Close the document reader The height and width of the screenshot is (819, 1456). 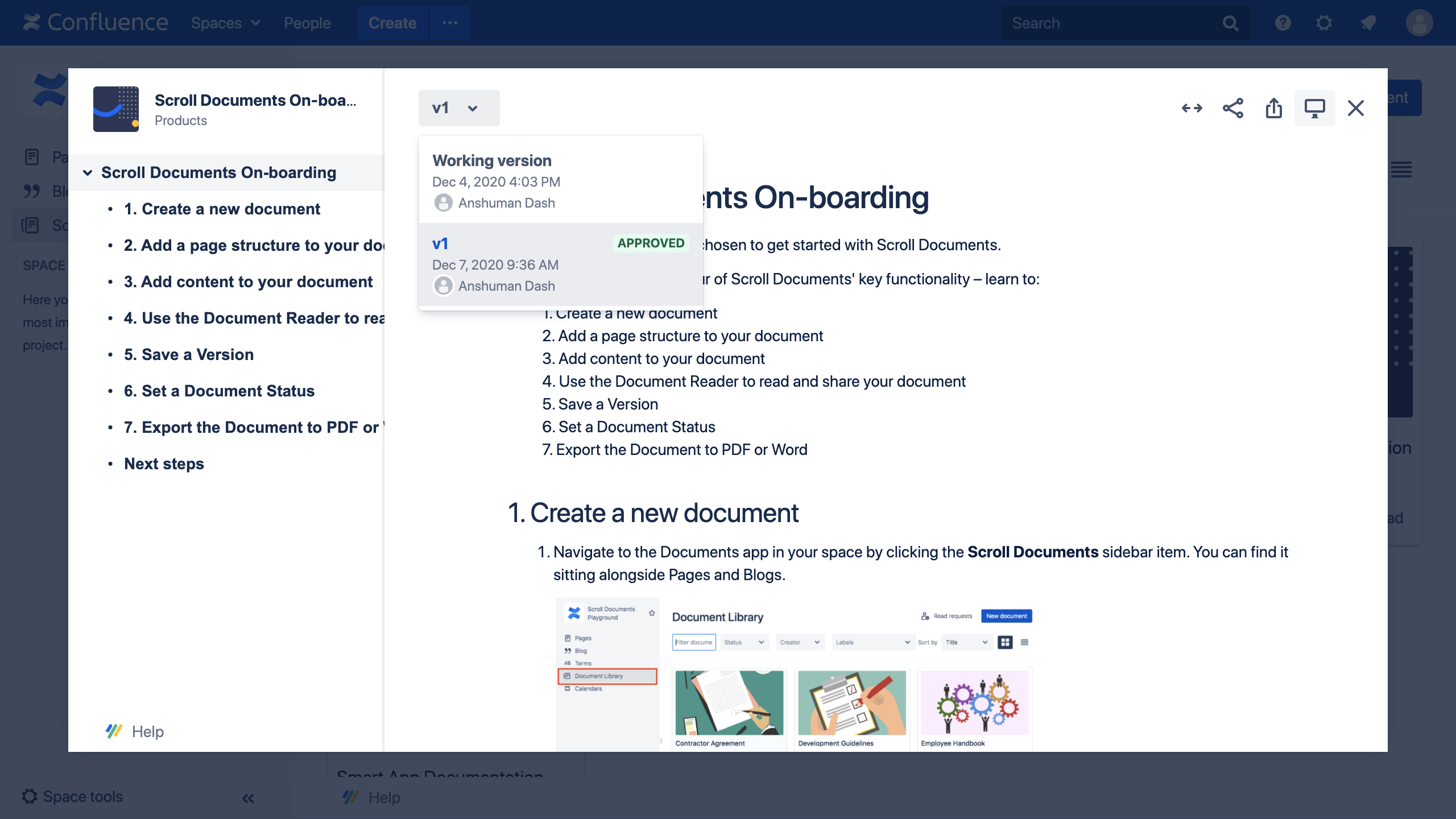pyautogui.click(x=1355, y=108)
